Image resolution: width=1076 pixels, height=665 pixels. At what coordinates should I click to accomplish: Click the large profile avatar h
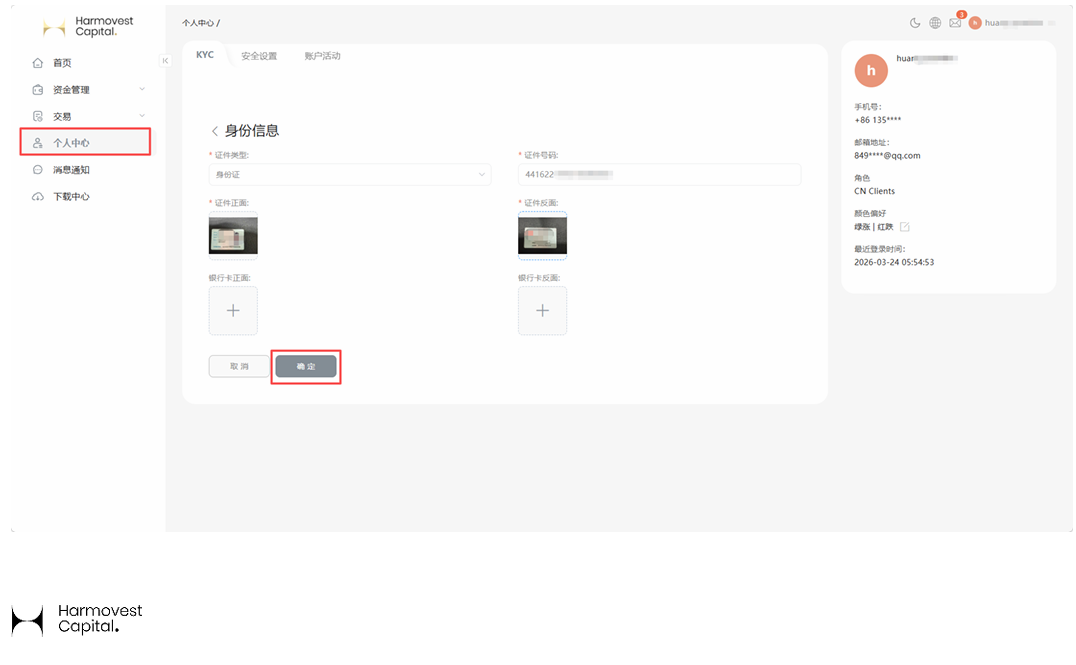[x=871, y=71]
